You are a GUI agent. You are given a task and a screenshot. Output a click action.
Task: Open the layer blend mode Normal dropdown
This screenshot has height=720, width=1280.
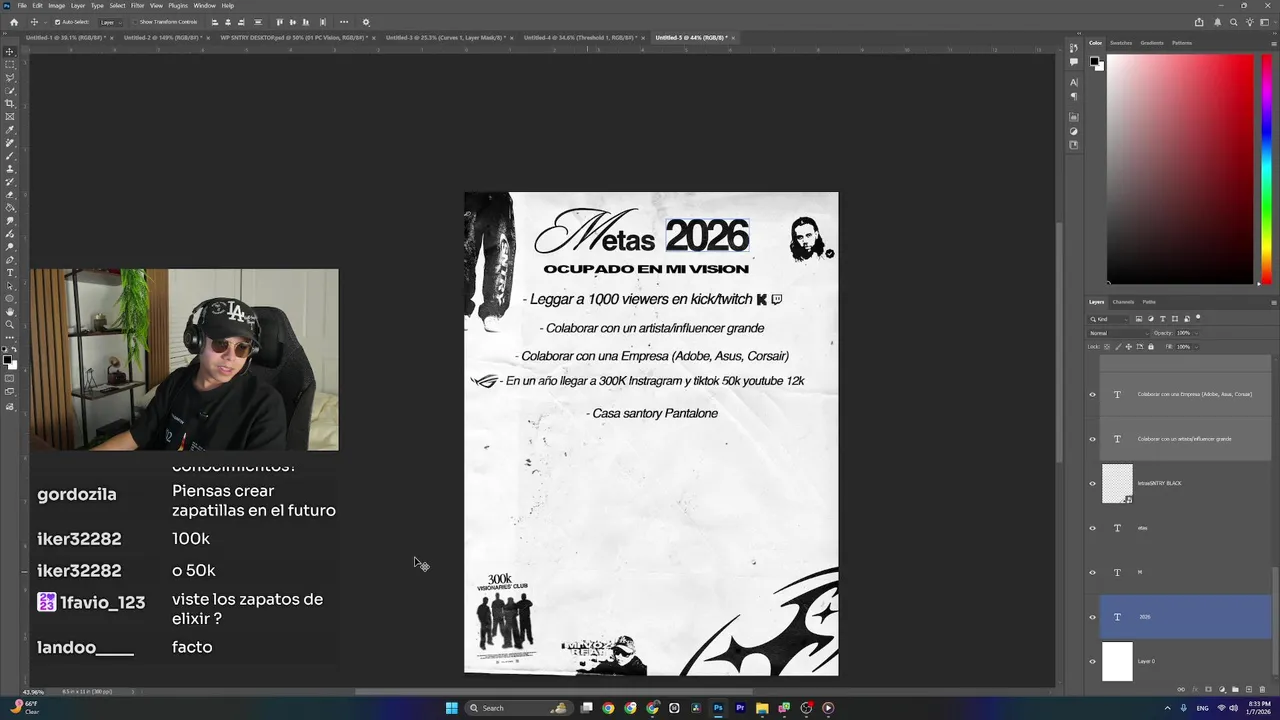(x=1118, y=333)
